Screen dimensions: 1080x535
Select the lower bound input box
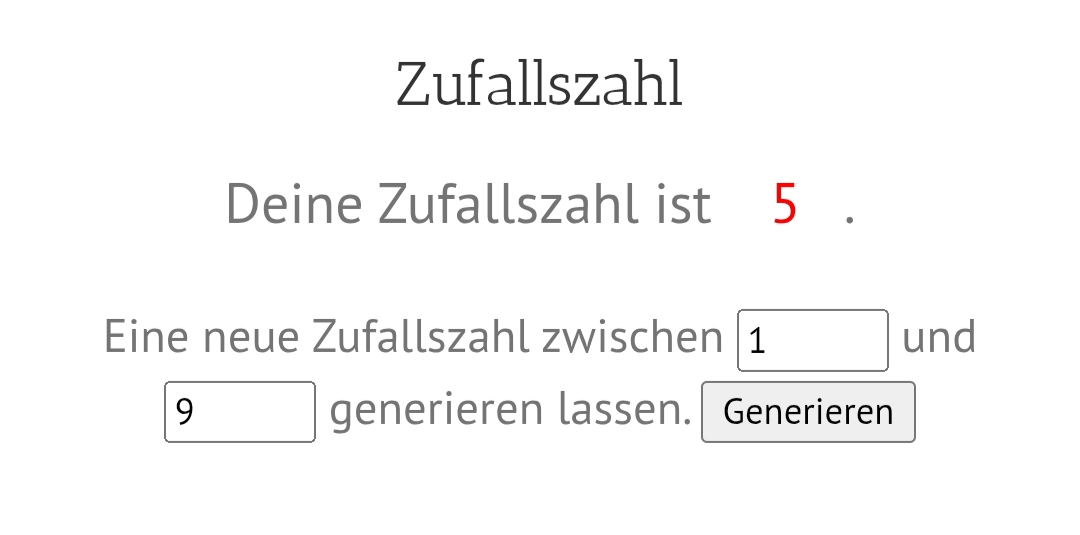[x=812, y=340]
